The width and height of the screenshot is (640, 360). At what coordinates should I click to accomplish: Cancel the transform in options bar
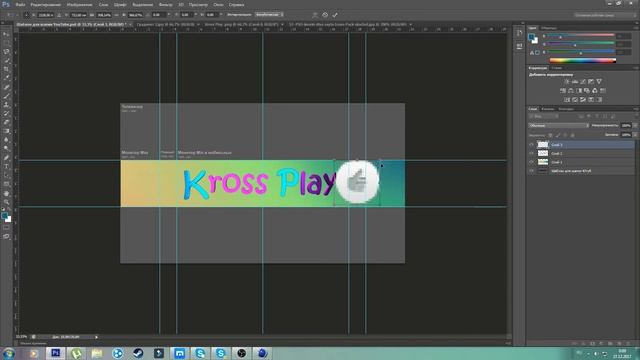pyautogui.click(x=325, y=15)
